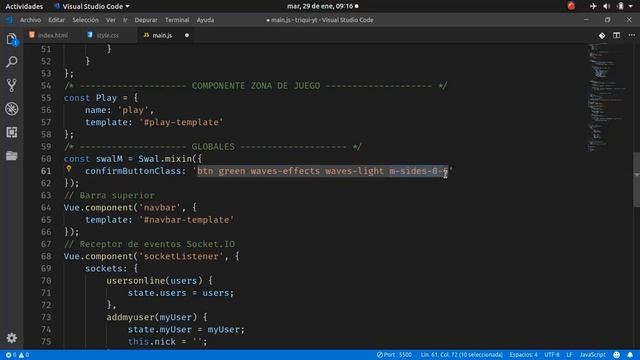This screenshot has width=640, height=360.
Task: Click the '// Barra superior' comment
Action: click(x=109, y=195)
